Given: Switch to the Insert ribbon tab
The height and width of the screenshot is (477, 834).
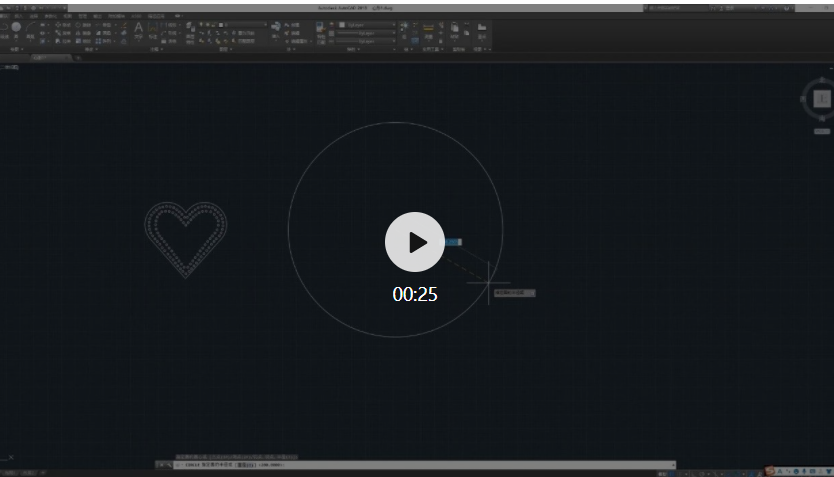Looking at the screenshot, I should (19, 16).
